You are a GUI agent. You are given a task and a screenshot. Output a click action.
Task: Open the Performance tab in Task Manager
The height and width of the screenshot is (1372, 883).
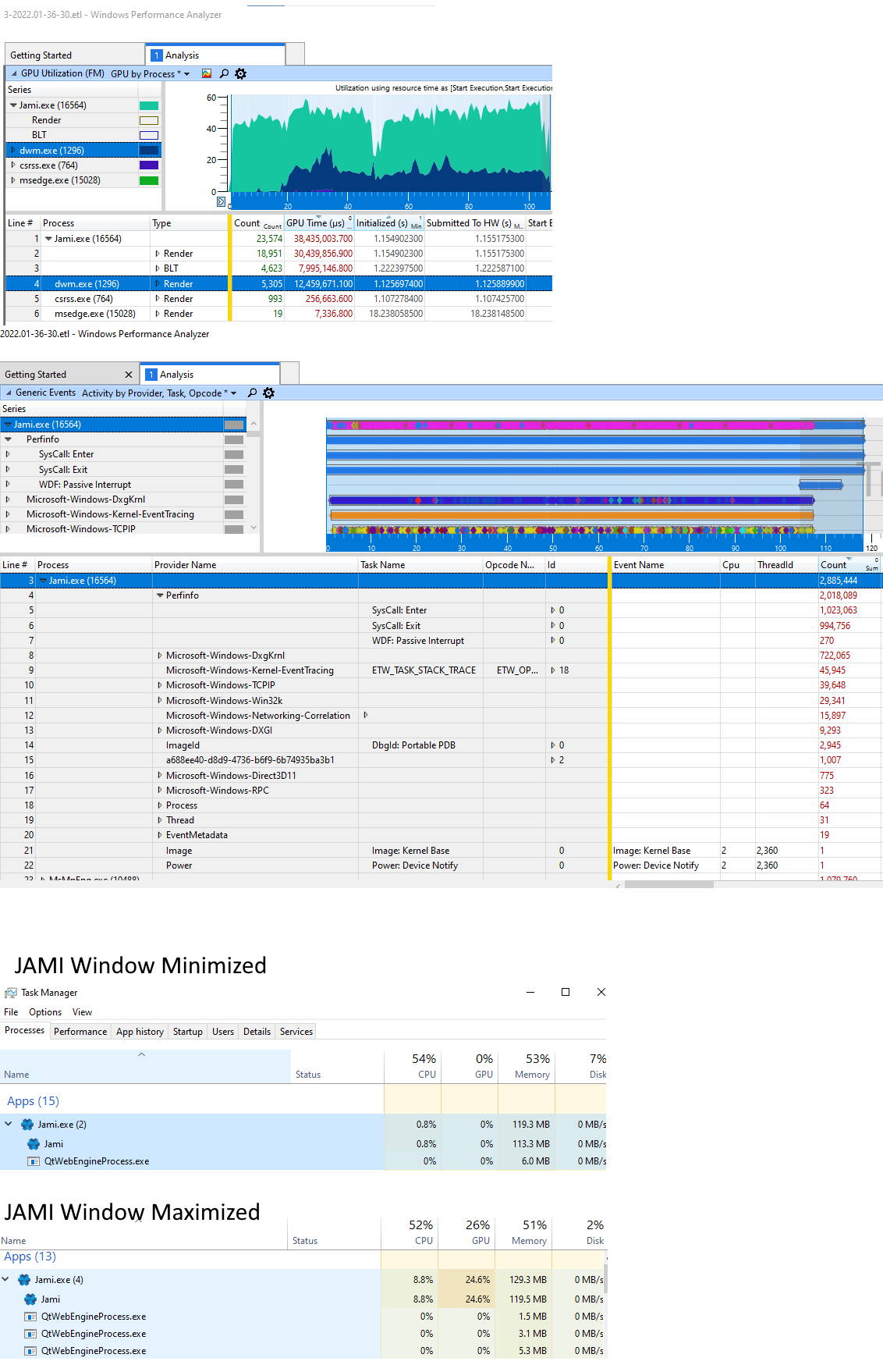coord(80,1032)
